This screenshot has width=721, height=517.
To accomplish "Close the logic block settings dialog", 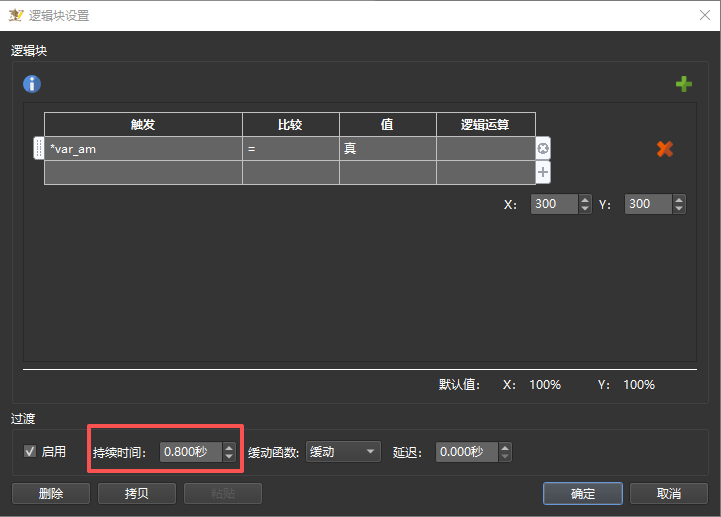I will 703,14.
